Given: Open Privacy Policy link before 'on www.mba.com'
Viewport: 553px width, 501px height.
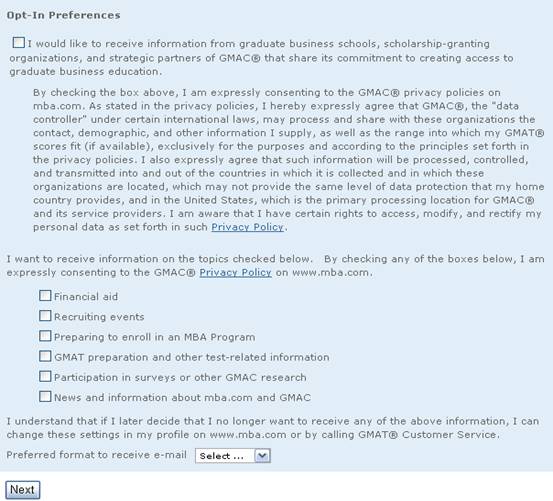Looking at the screenshot, I should point(235,273).
